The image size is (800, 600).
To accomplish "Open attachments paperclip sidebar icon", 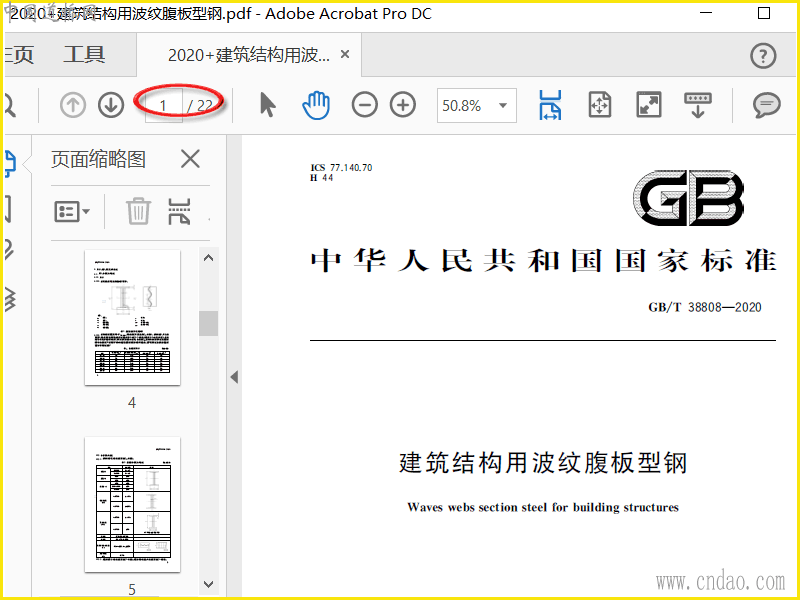I will pyautogui.click(x=9, y=249).
